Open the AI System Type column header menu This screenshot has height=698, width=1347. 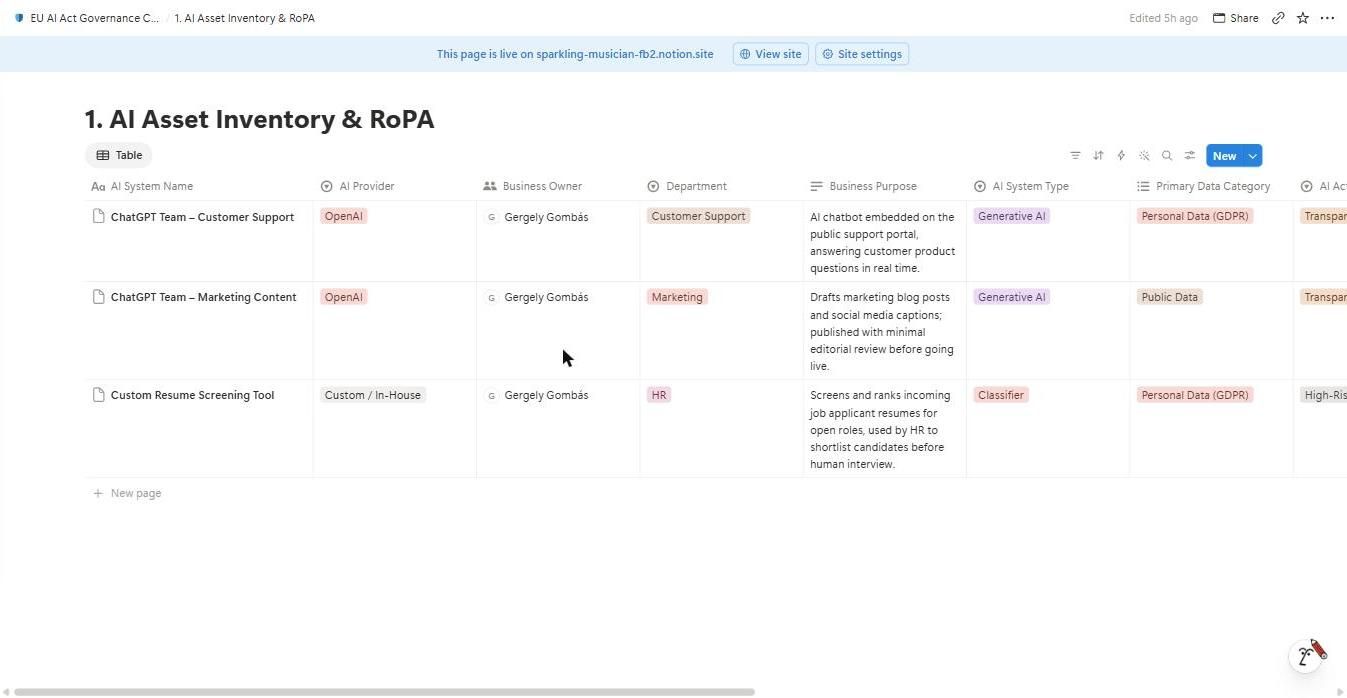[x=1047, y=186]
